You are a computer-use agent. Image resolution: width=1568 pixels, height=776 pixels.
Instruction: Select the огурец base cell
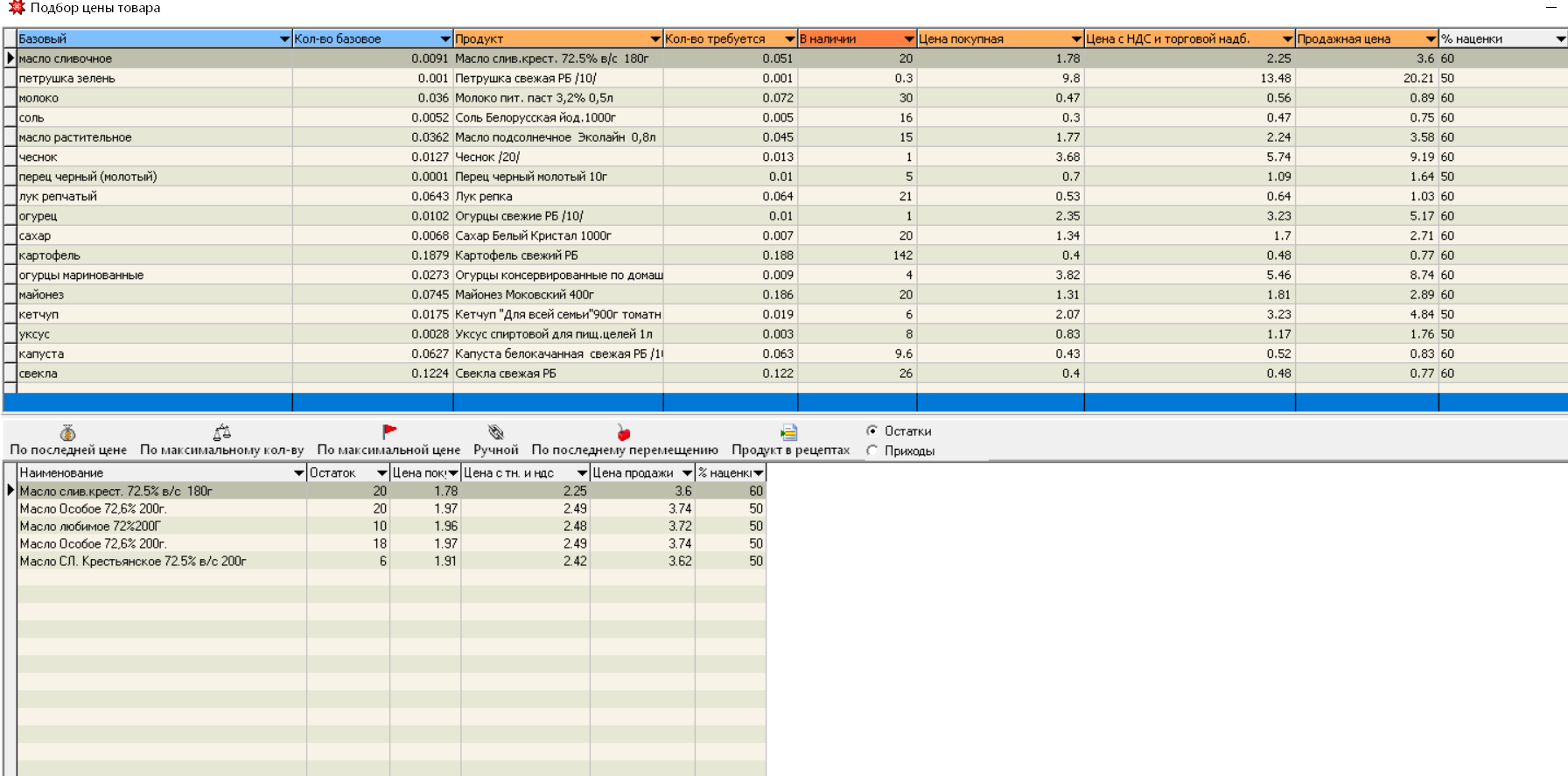coord(155,216)
